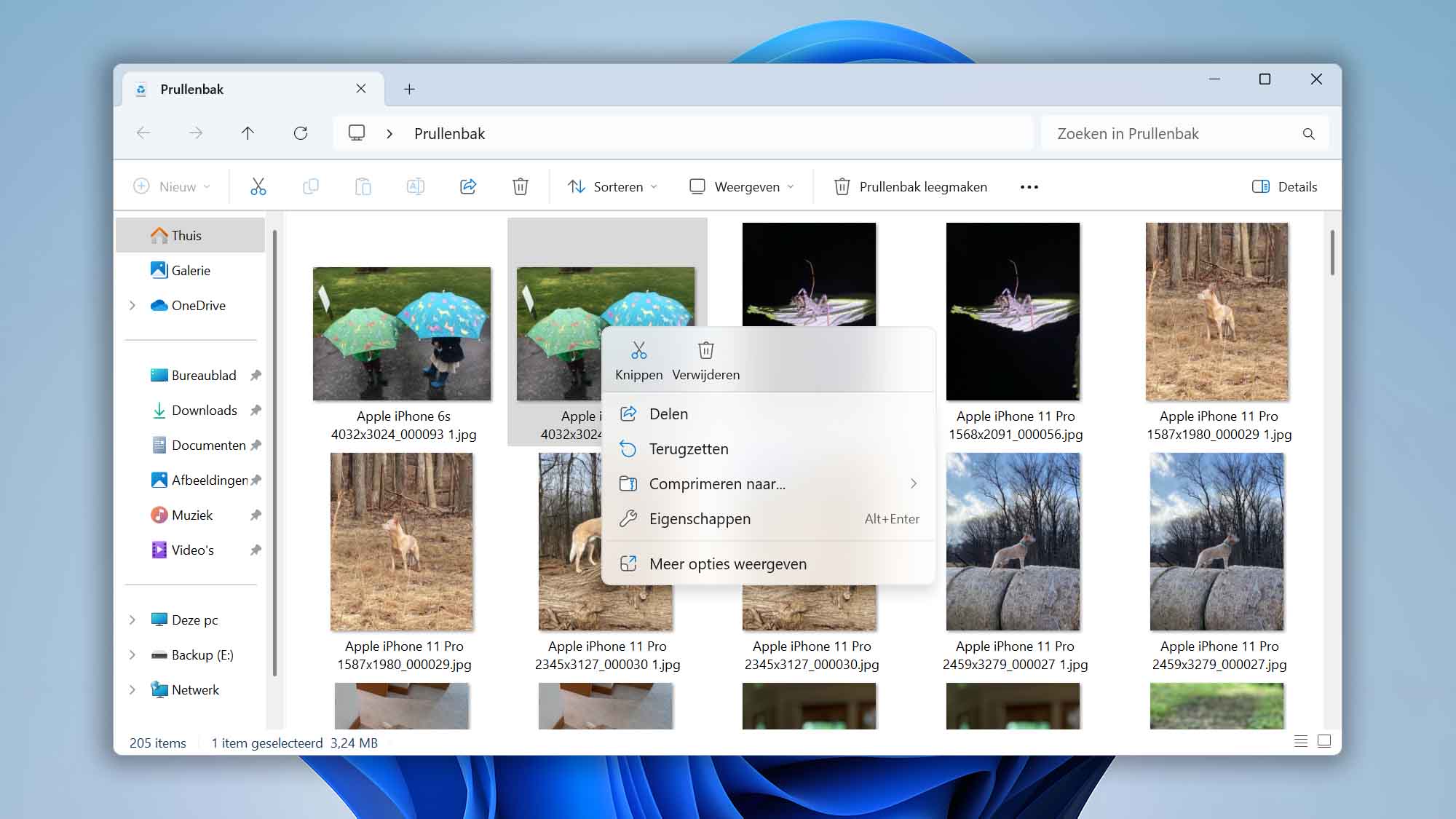Expand the Deze pc tree node

pyautogui.click(x=132, y=620)
